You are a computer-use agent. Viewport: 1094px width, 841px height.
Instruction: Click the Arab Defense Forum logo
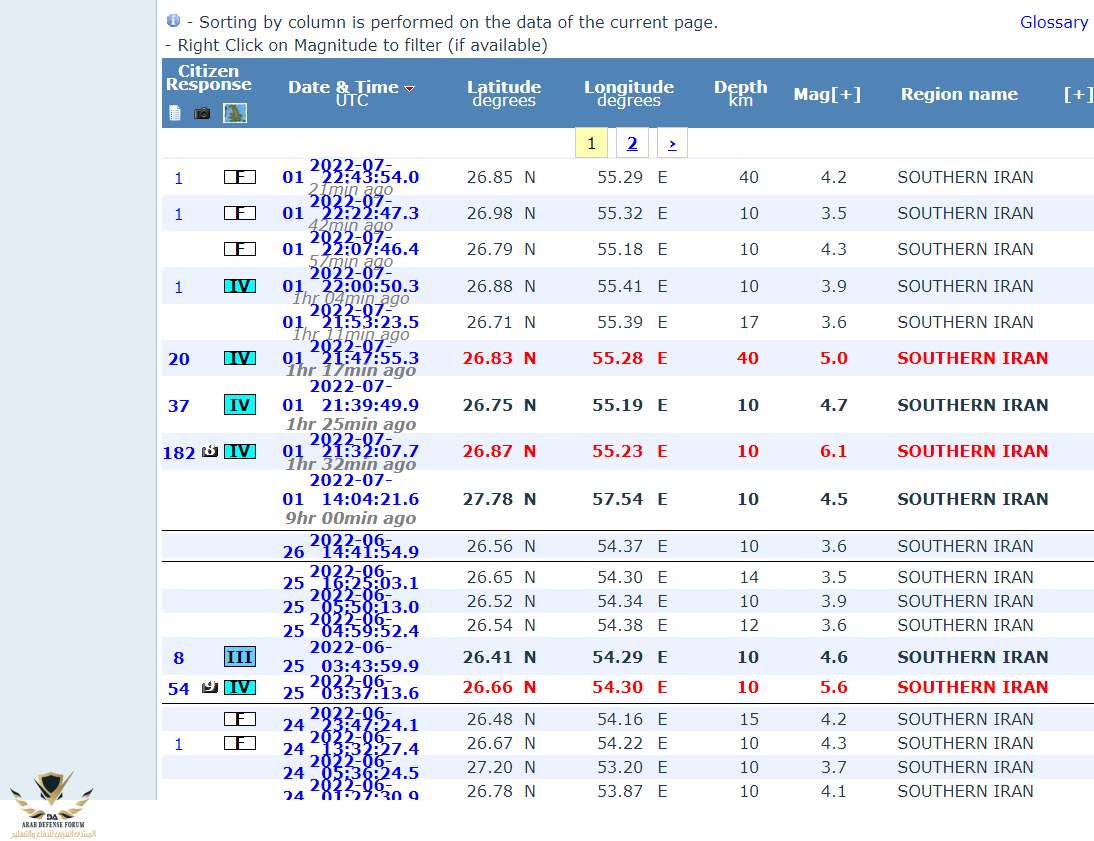[52, 805]
